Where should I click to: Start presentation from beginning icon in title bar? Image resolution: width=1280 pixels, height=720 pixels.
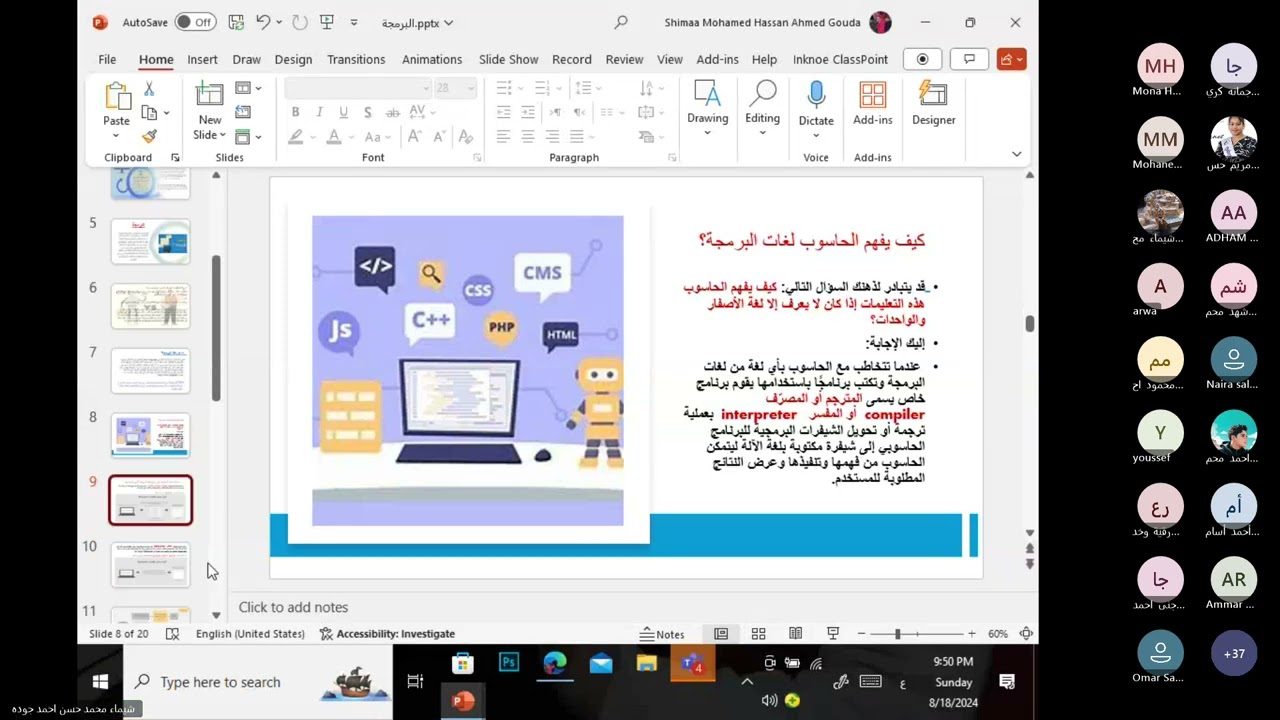point(327,22)
